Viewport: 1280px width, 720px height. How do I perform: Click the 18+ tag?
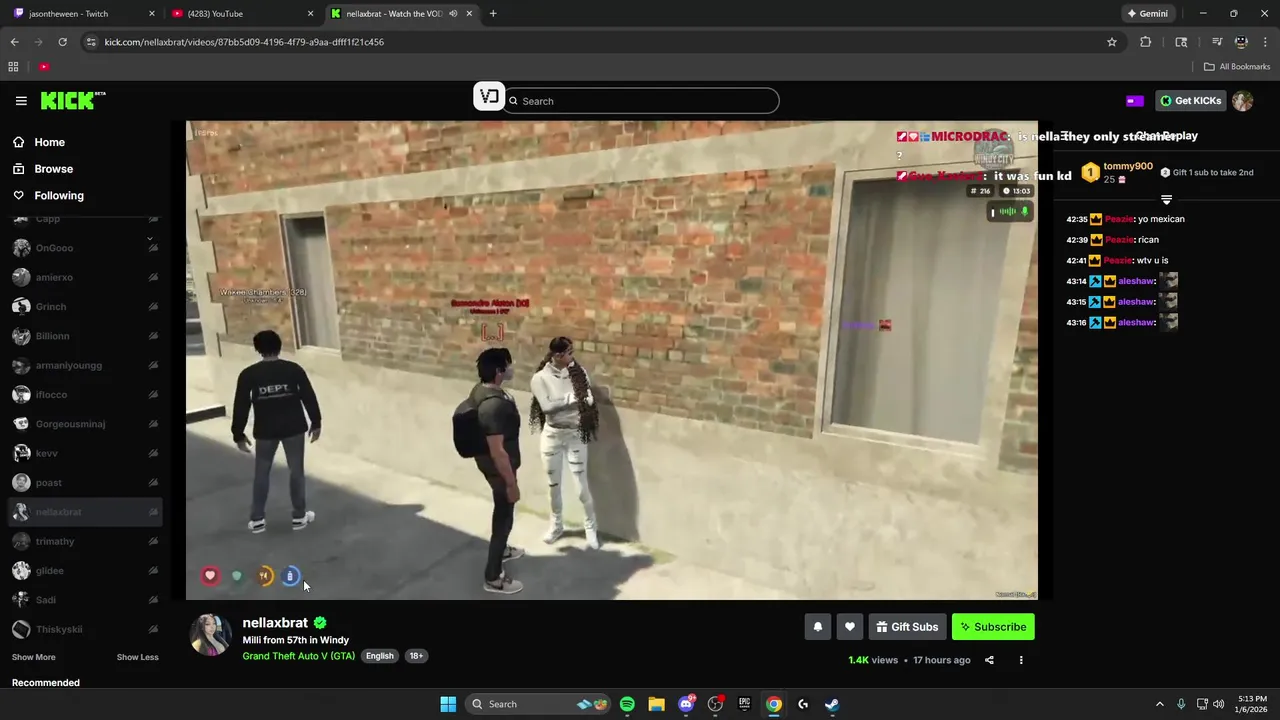(x=416, y=656)
